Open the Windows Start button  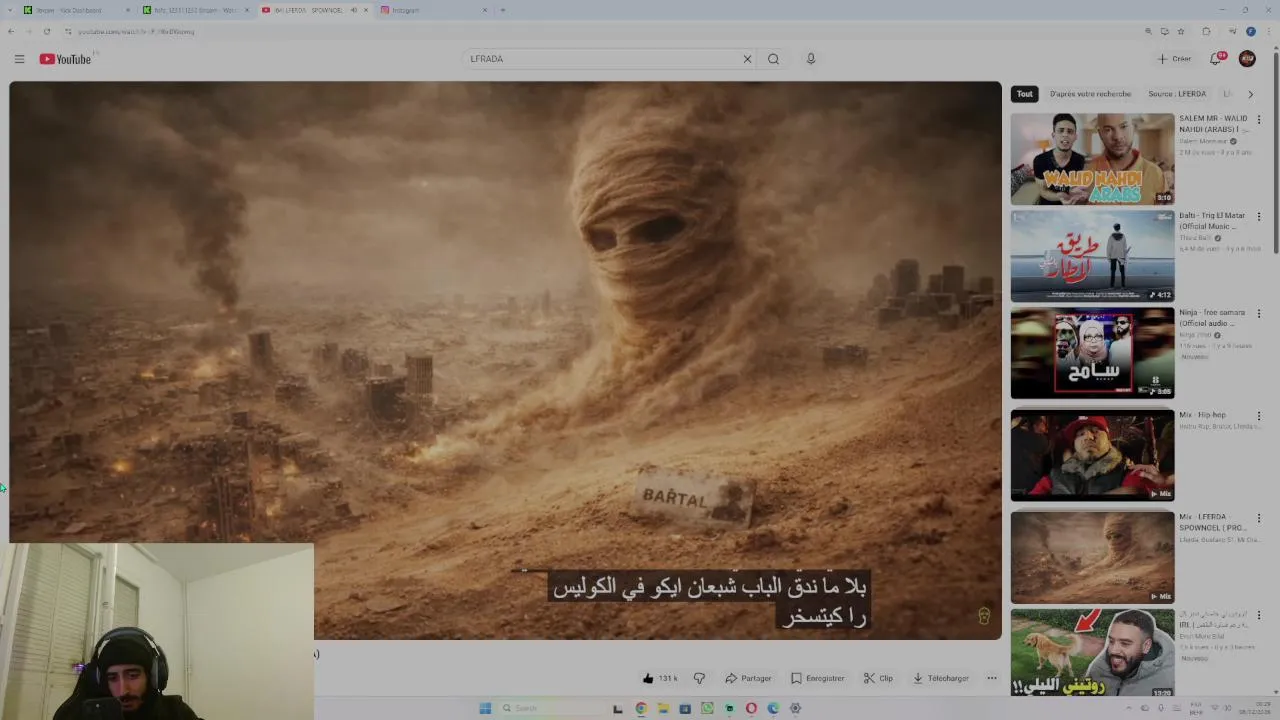485,708
